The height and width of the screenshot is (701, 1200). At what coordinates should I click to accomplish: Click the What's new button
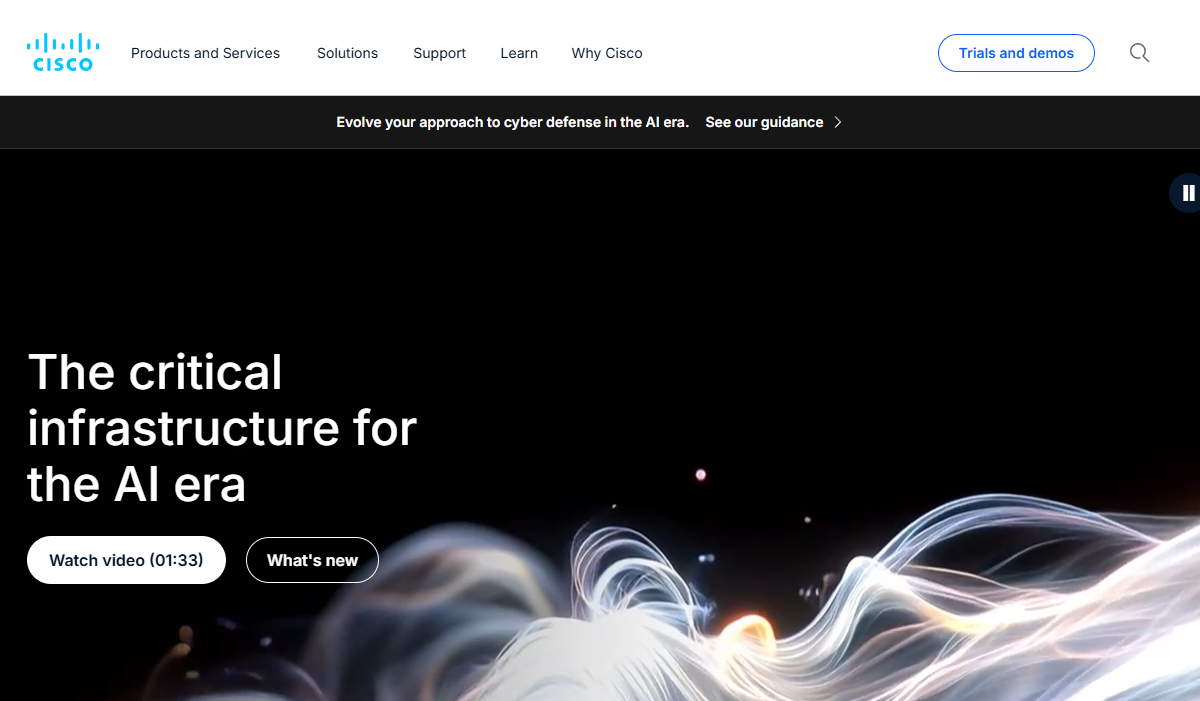(312, 560)
